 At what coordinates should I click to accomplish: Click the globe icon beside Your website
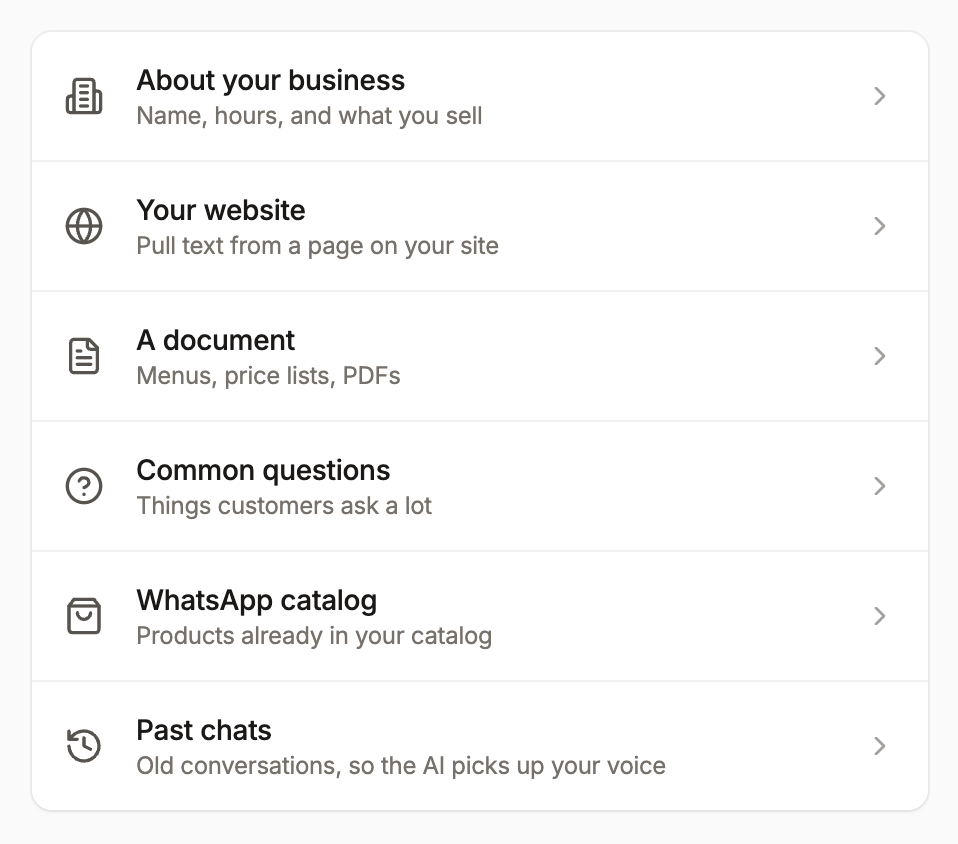[85, 226]
